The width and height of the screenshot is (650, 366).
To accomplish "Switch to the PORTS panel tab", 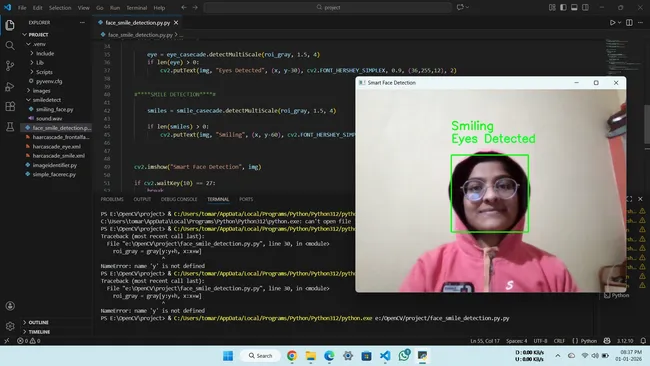I will 246,199.
